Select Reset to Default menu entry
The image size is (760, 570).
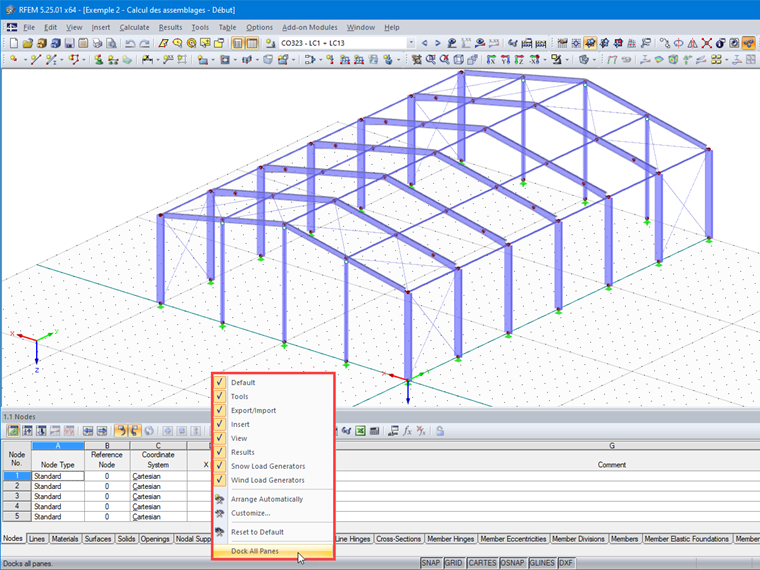pos(273,532)
